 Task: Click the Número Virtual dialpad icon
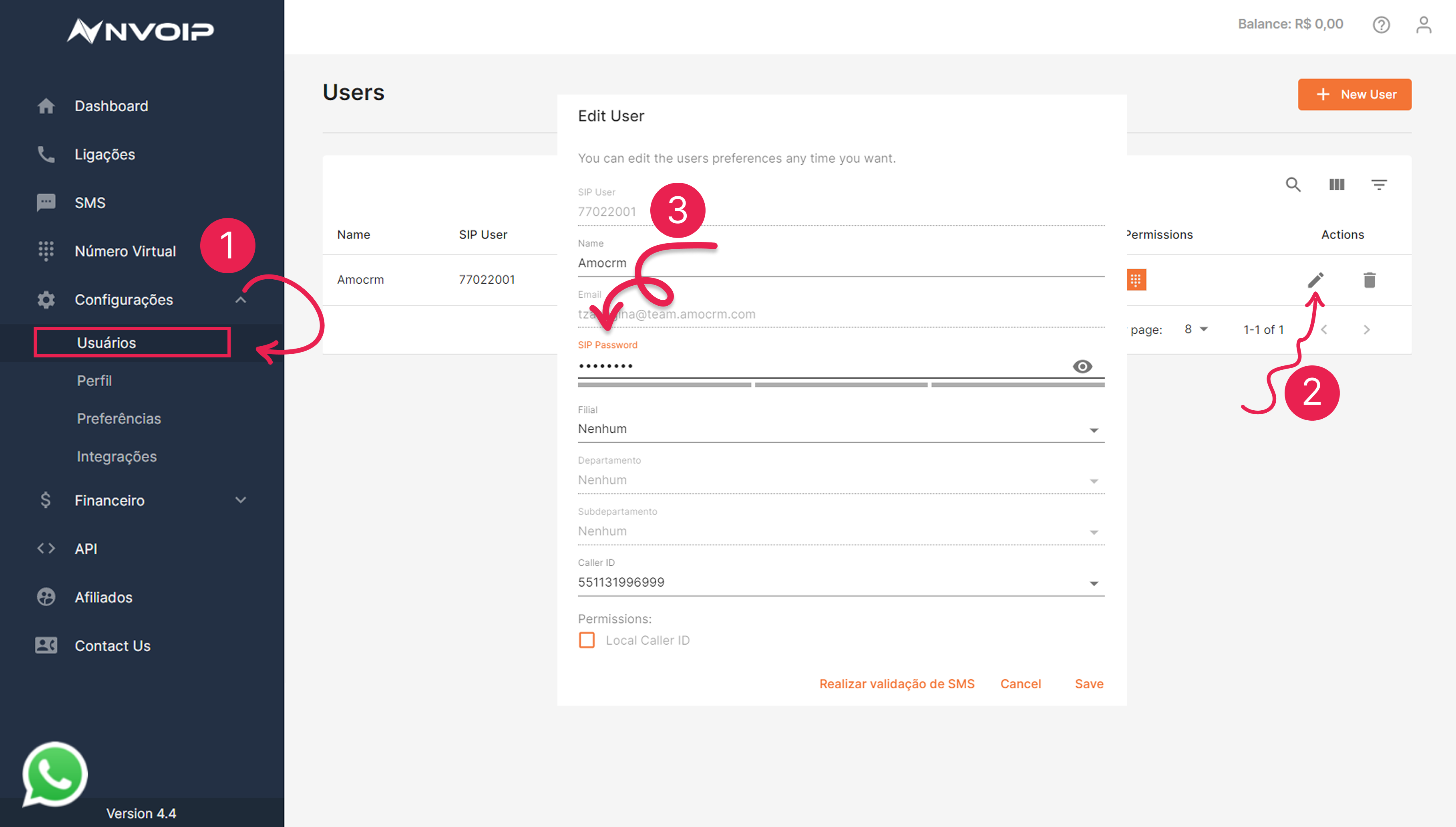point(46,251)
